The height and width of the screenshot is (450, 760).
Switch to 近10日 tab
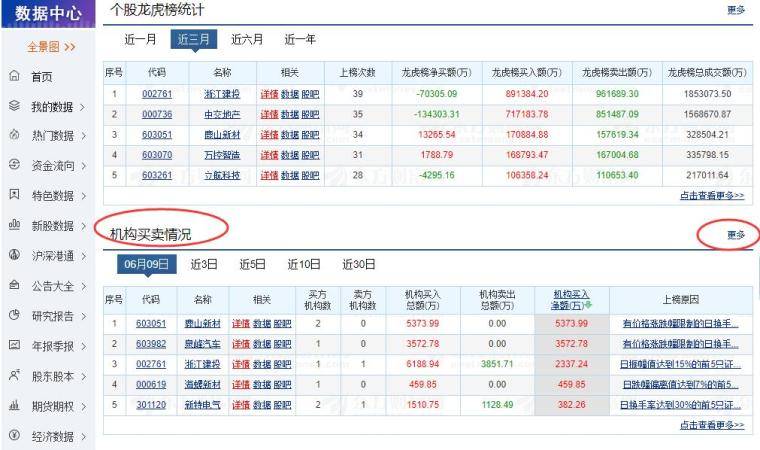(x=304, y=264)
